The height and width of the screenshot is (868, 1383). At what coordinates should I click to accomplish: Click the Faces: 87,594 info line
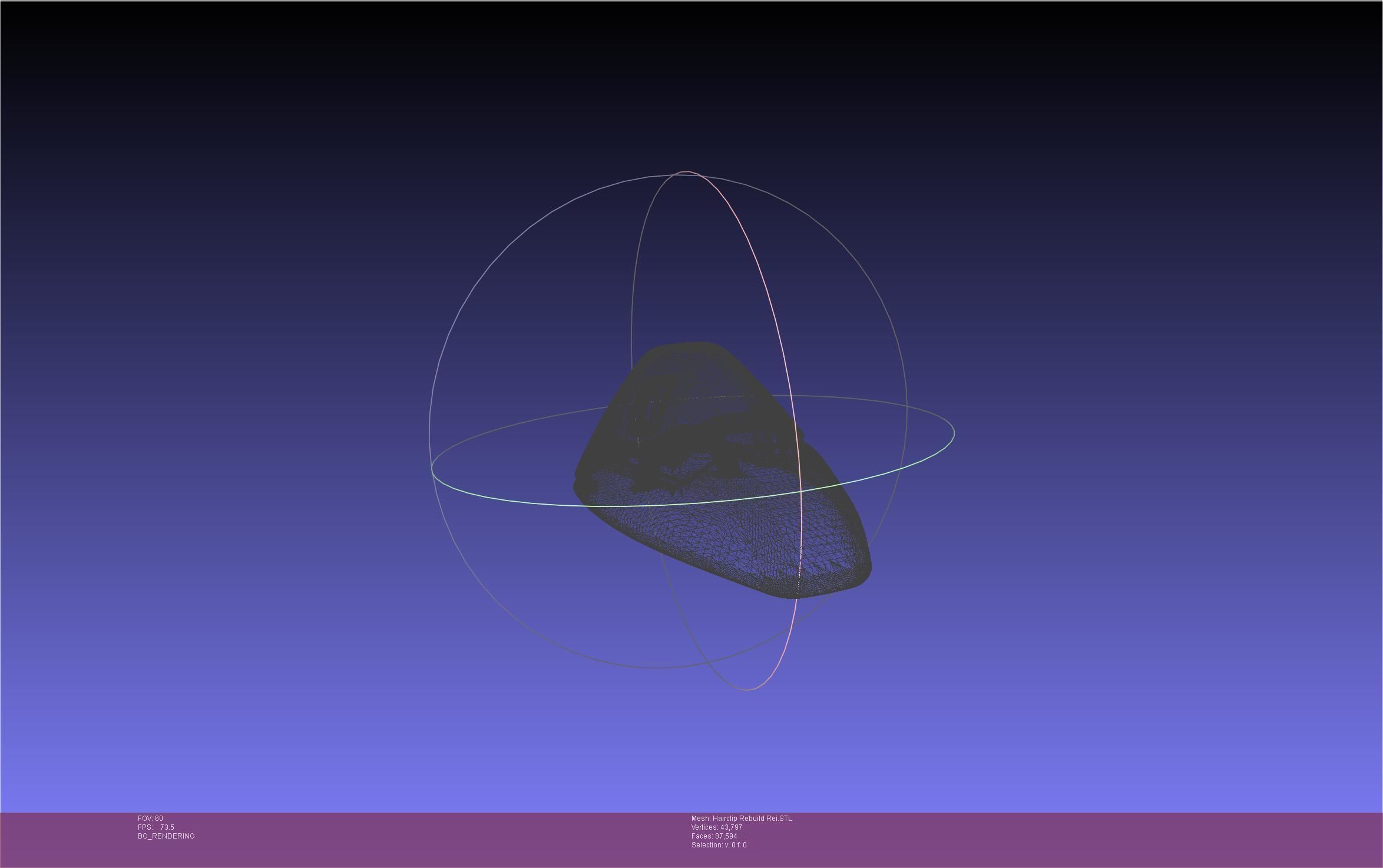coord(714,836)
